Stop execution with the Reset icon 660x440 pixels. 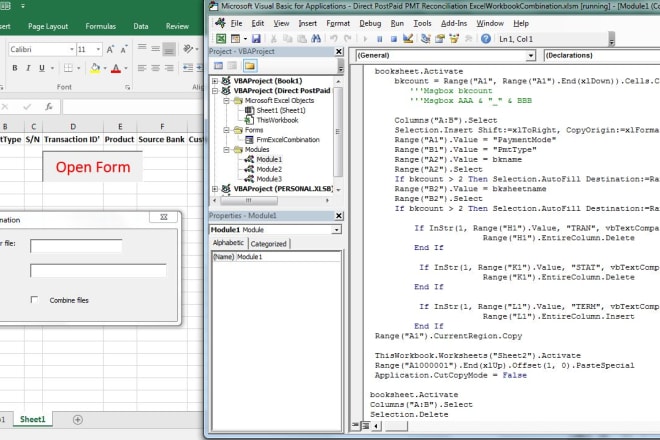(394, 39)
